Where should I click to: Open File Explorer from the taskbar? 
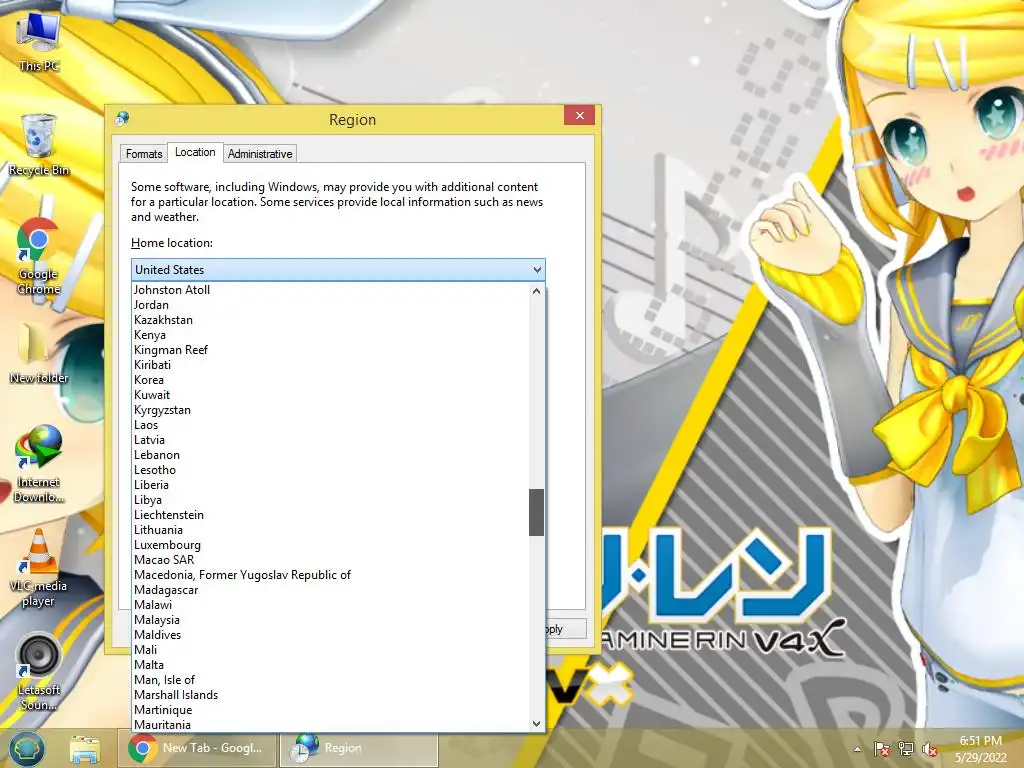point(85,749)
